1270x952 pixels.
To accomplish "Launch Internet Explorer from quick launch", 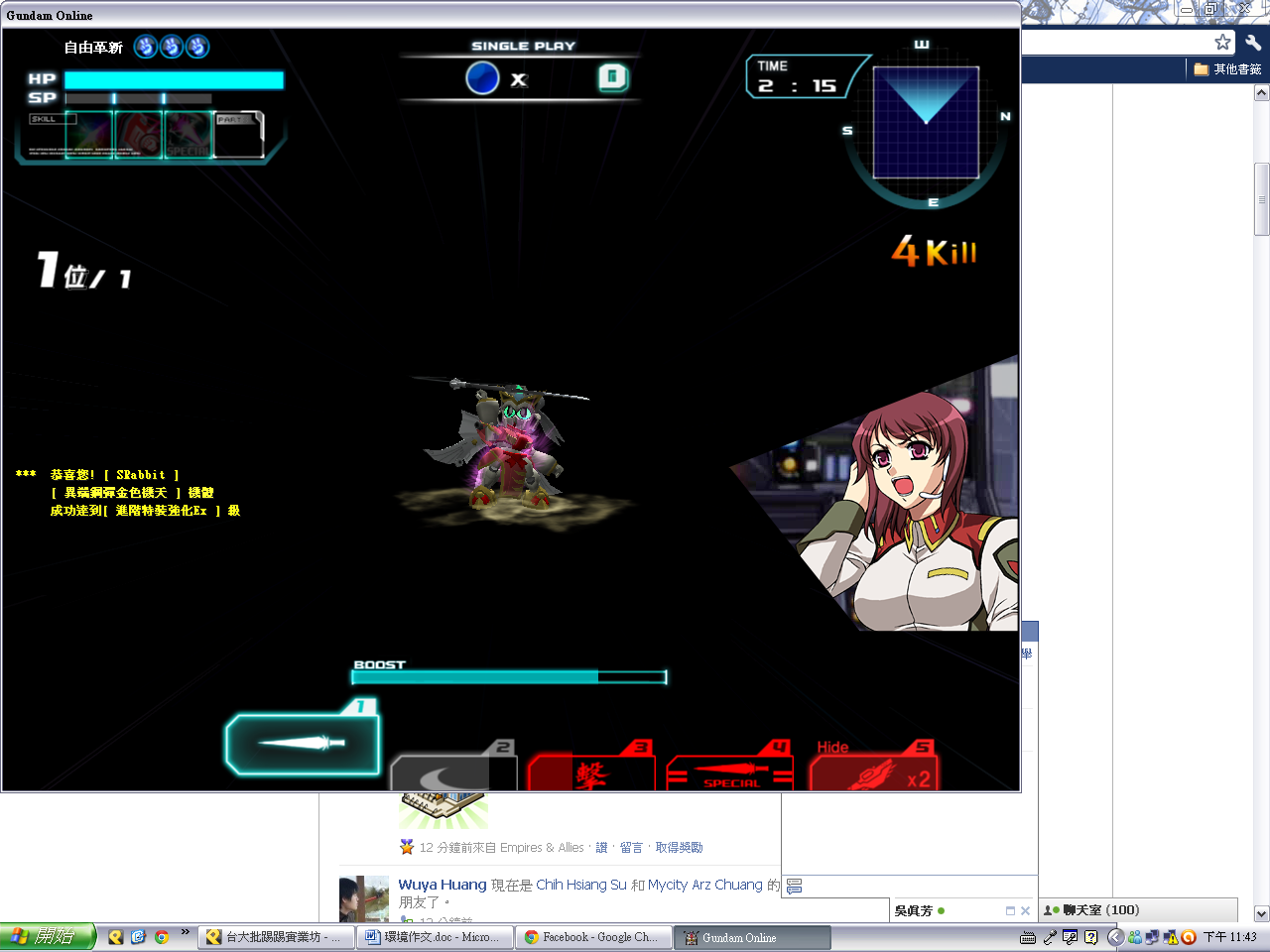I will pos(138,937).
